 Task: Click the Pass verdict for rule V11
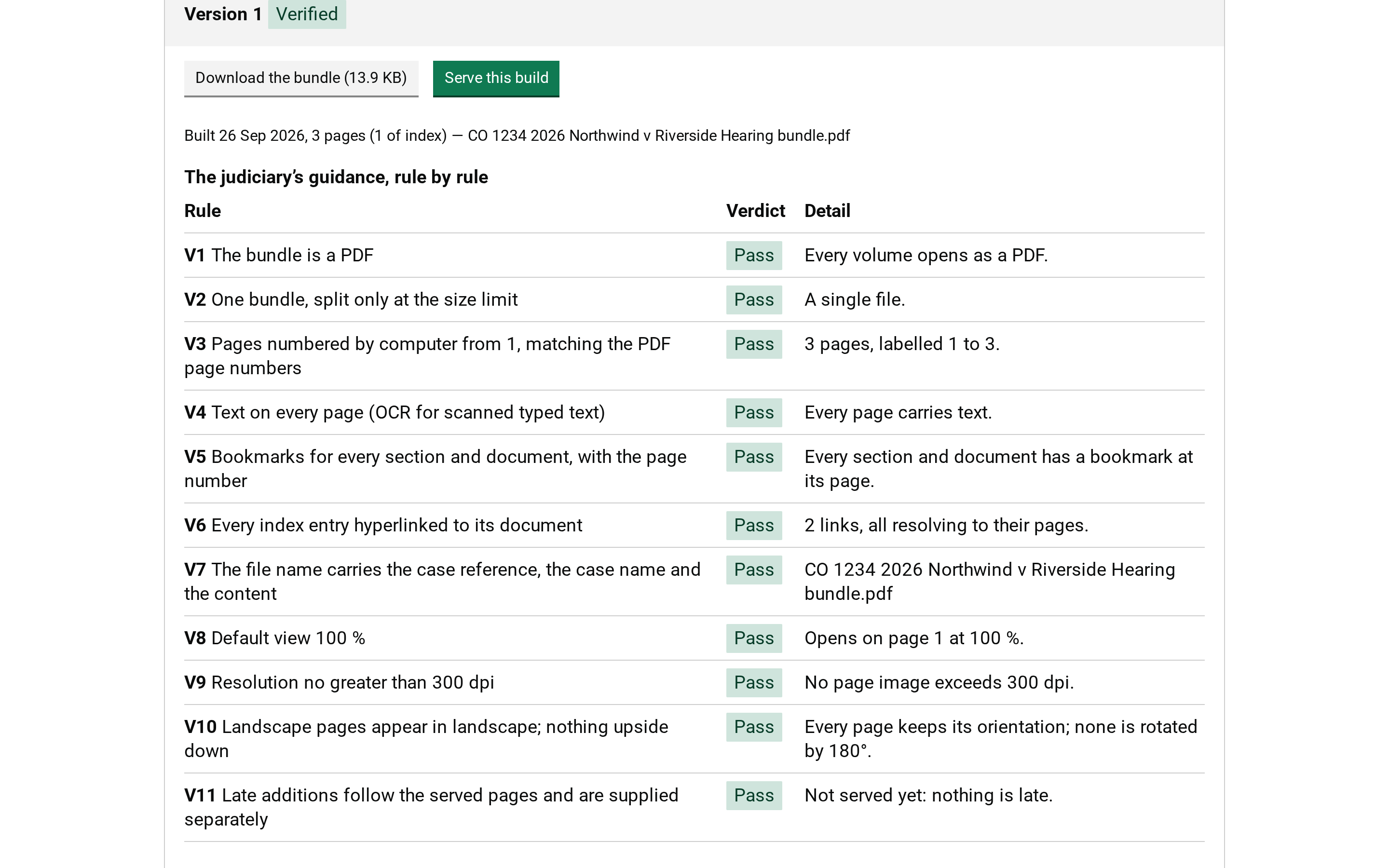754,796
